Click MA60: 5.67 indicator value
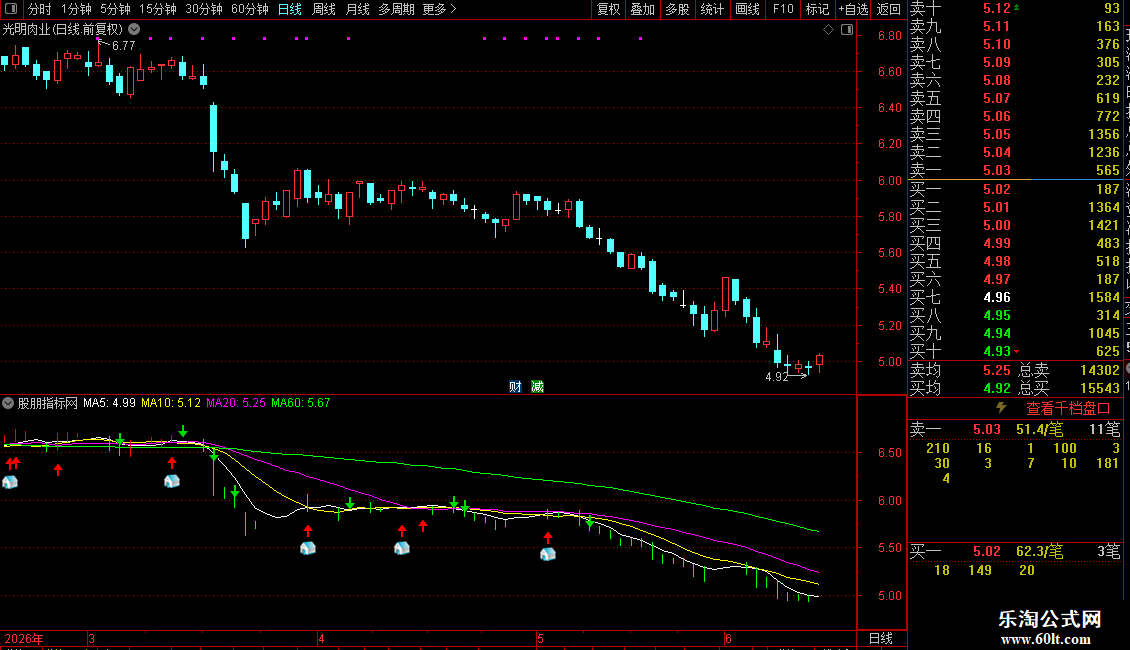This screenshot has width=1130, height=650. (301, 403)
